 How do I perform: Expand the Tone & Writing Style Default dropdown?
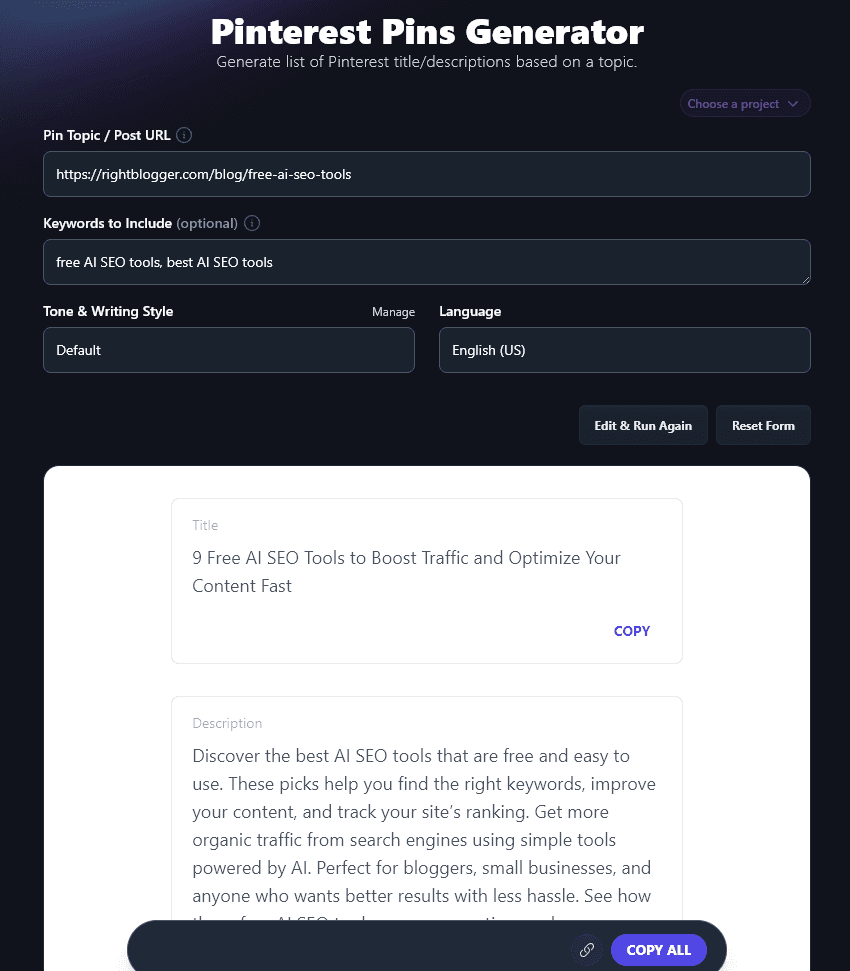[x=228, y=350]
